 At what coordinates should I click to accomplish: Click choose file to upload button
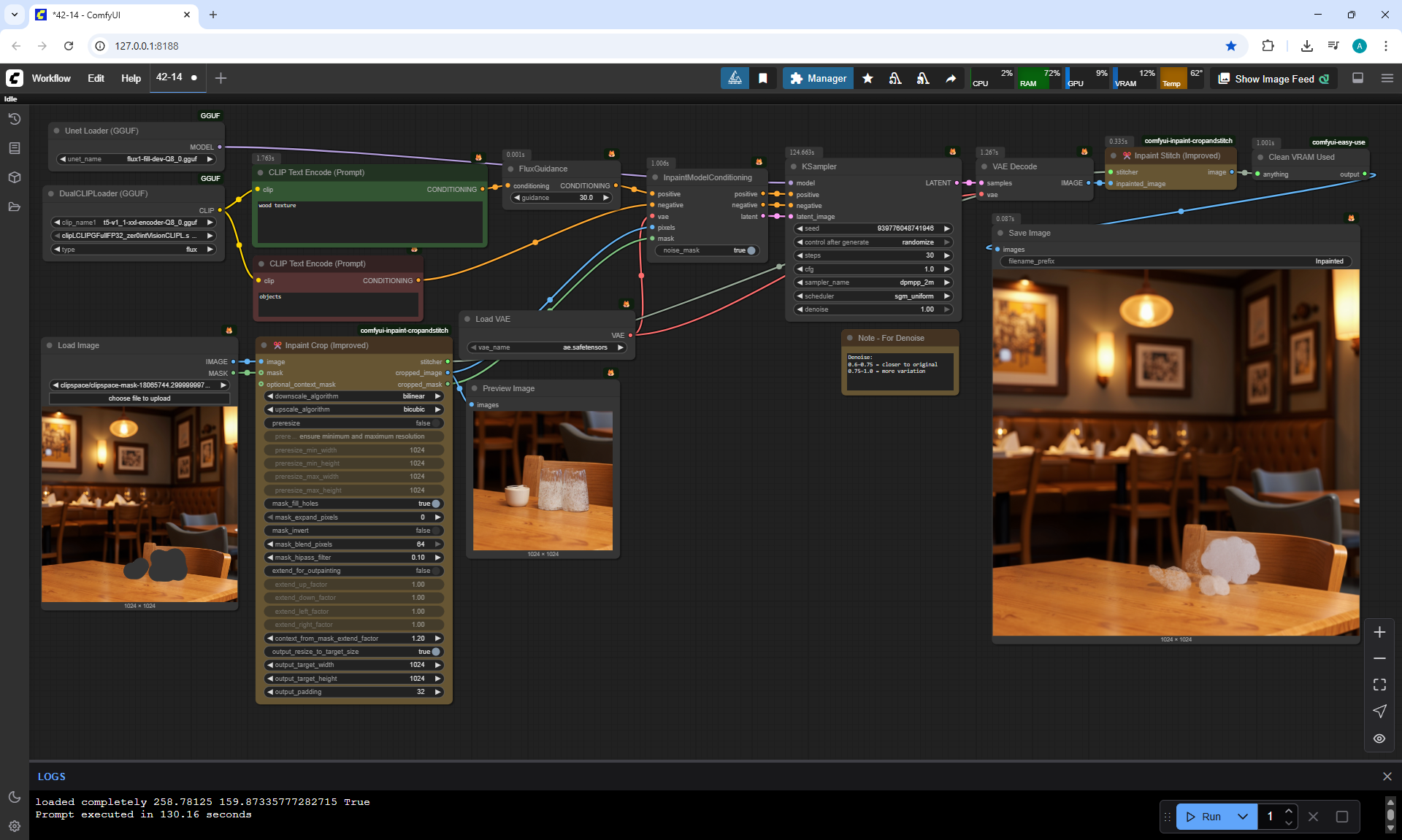[x=139, y=398]
